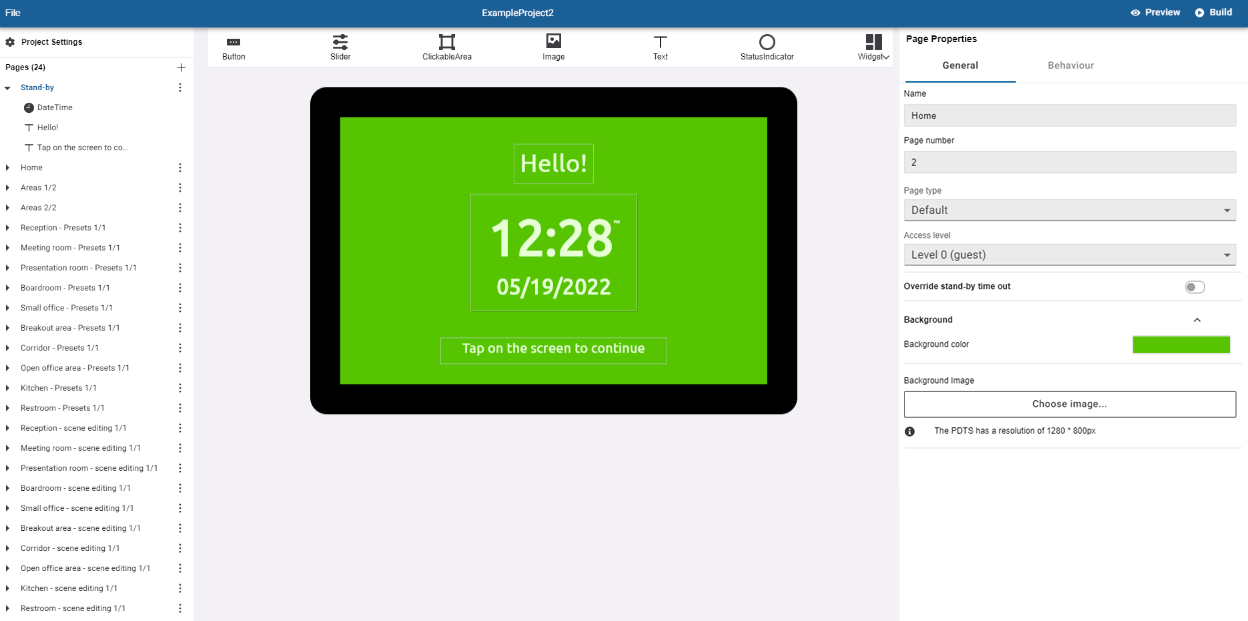The width and height of the screenshot is (1248, 621).
Task: Open the Stand-by page options menu
Action: (x=179, y=87)
